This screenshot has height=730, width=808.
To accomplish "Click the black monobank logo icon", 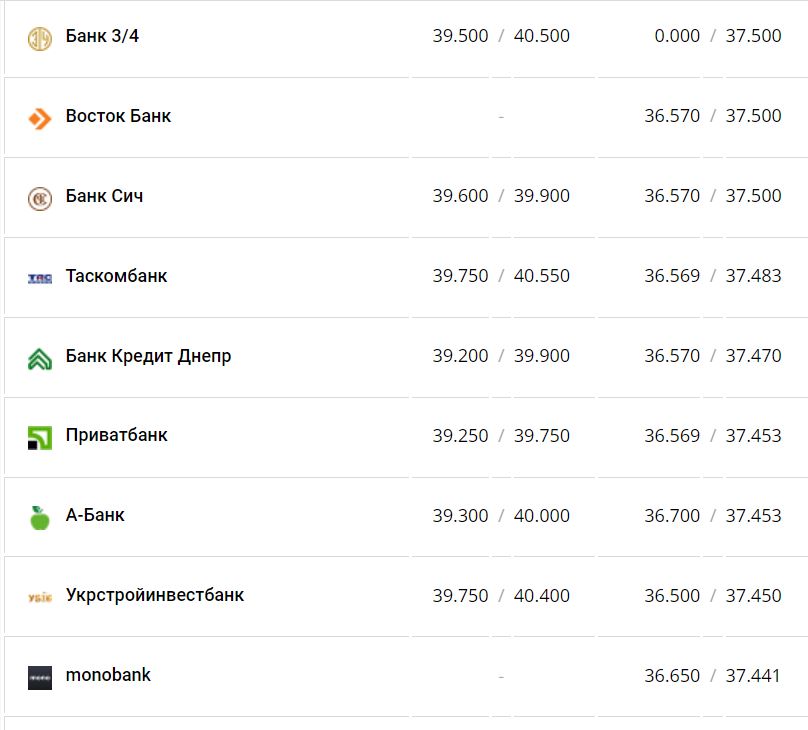I will (39, 677).
